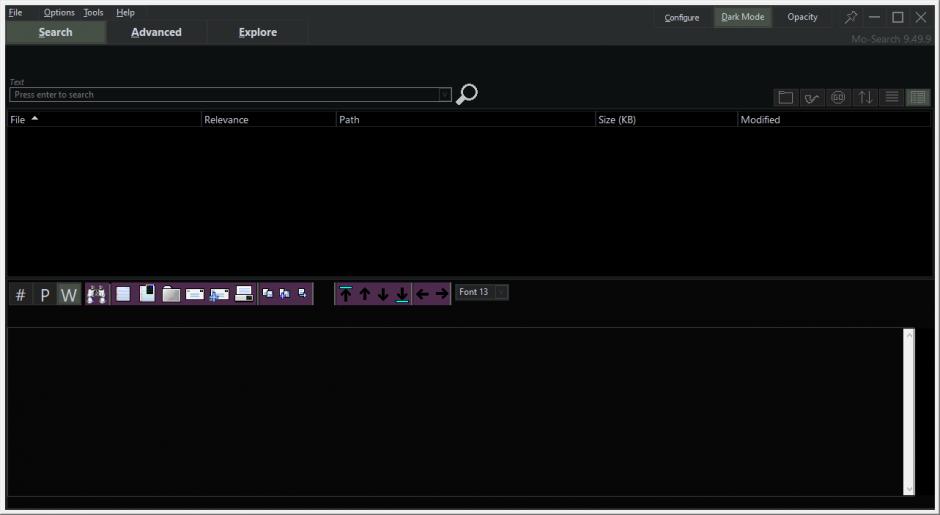Maximize the Mo-Search window
This screenshot has width=940, height=515.
897,17
